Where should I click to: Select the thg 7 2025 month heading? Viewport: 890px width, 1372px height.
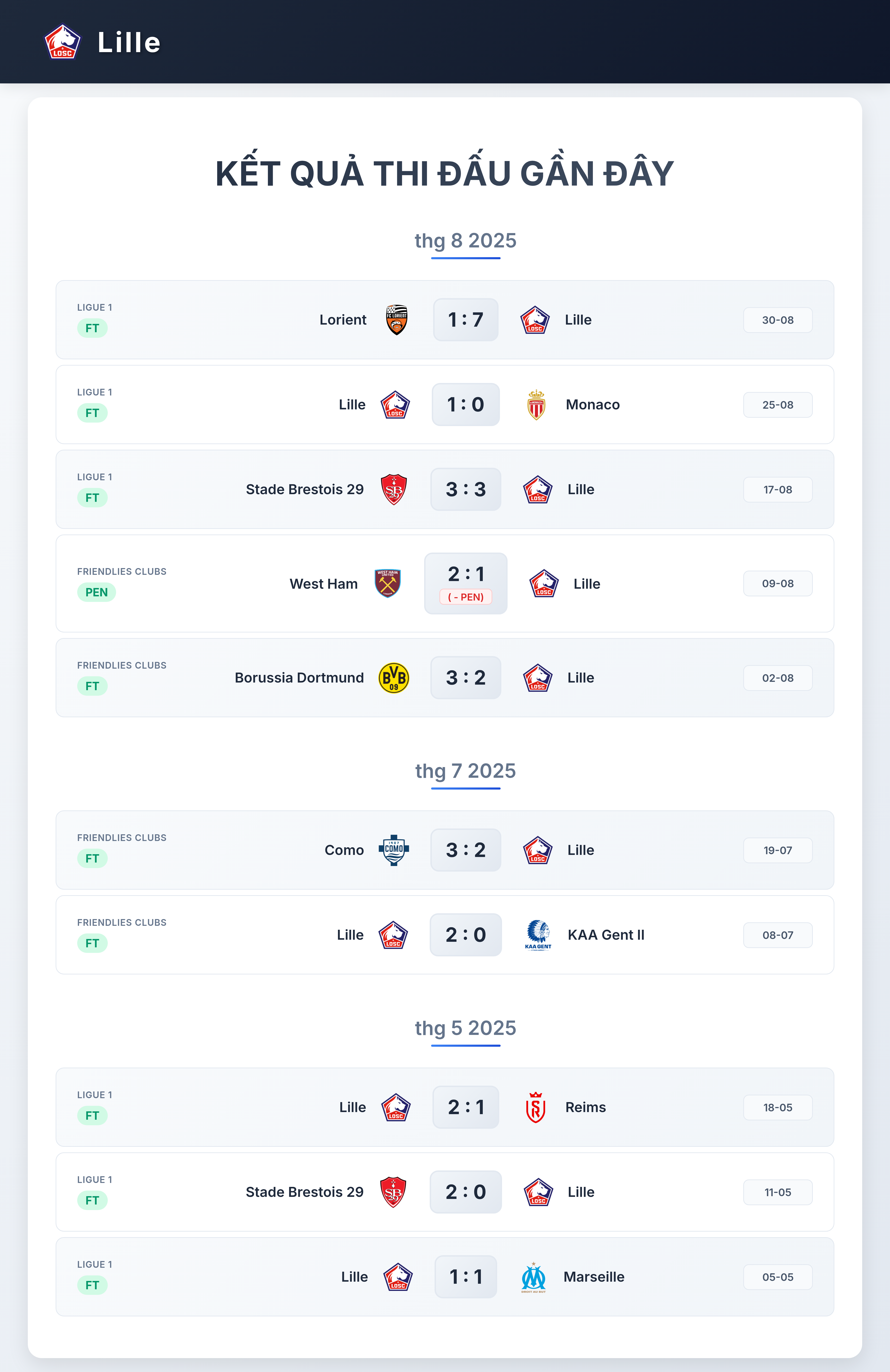(x=465, y=771)
